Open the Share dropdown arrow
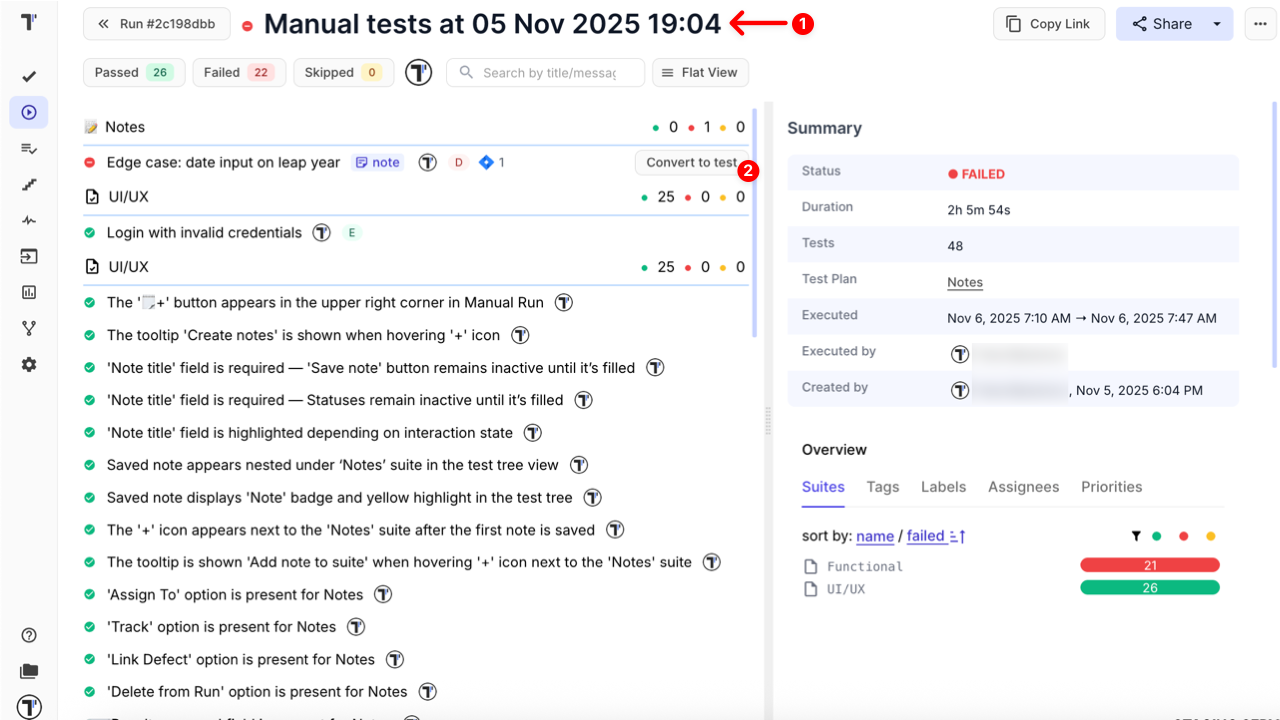 point(1217,24)
